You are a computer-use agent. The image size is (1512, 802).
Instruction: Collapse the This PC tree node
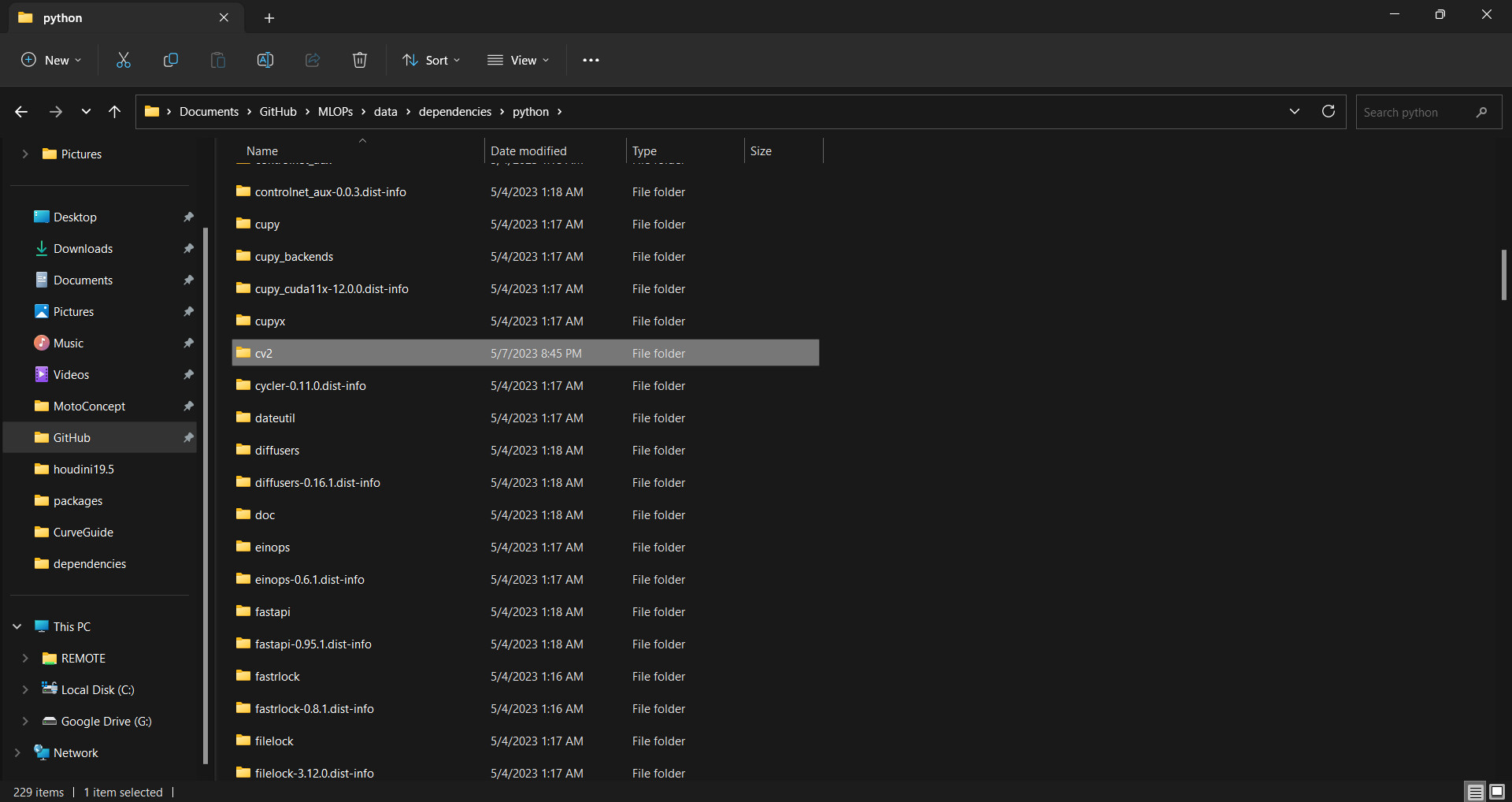(17, 626)
